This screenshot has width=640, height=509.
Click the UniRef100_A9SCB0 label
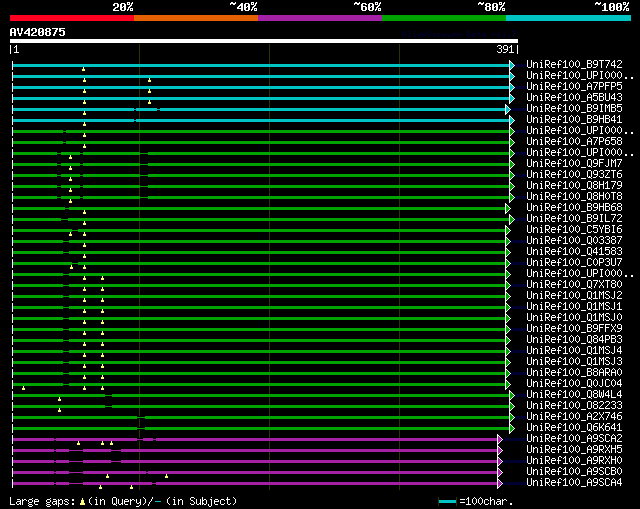[x=574, y=471]
